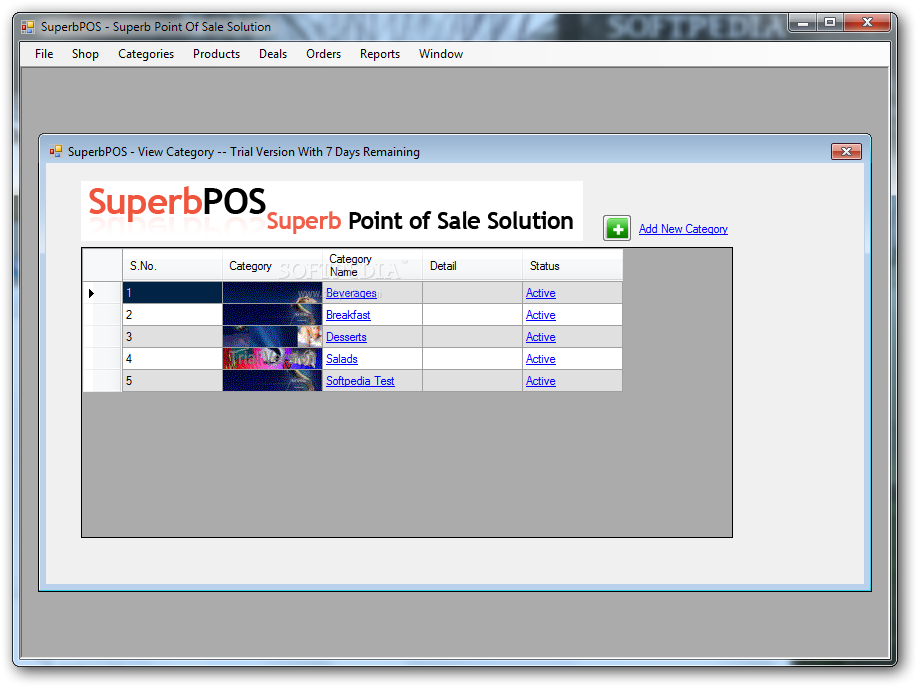This screenshot has width=918, height=687.
Task: Click the empty Detail cell of Breakfast row
Action: pyautogui.click(x=472, y=315)
